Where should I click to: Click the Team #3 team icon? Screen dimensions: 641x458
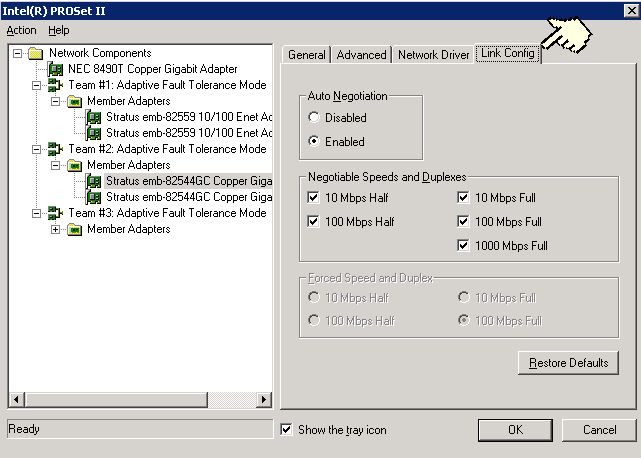click(x=55, y=213)
